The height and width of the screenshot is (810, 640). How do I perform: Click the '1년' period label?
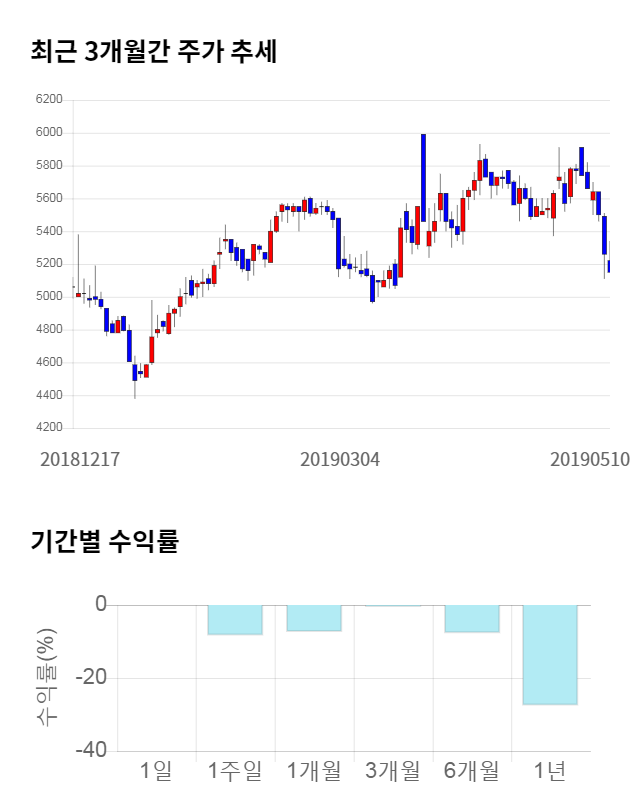tap(551, 771)
